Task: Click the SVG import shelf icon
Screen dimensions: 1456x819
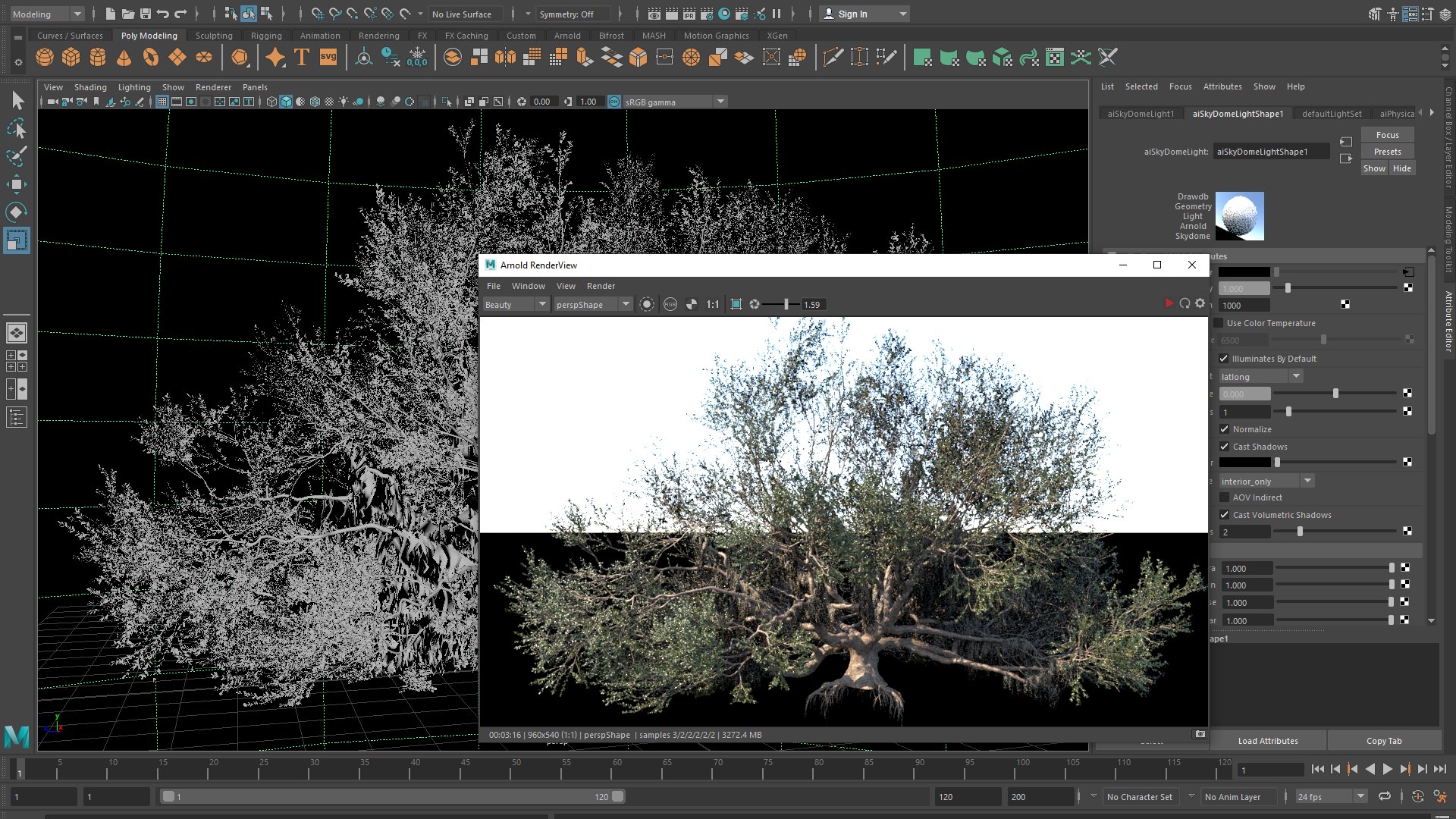Action: [328, 58]
